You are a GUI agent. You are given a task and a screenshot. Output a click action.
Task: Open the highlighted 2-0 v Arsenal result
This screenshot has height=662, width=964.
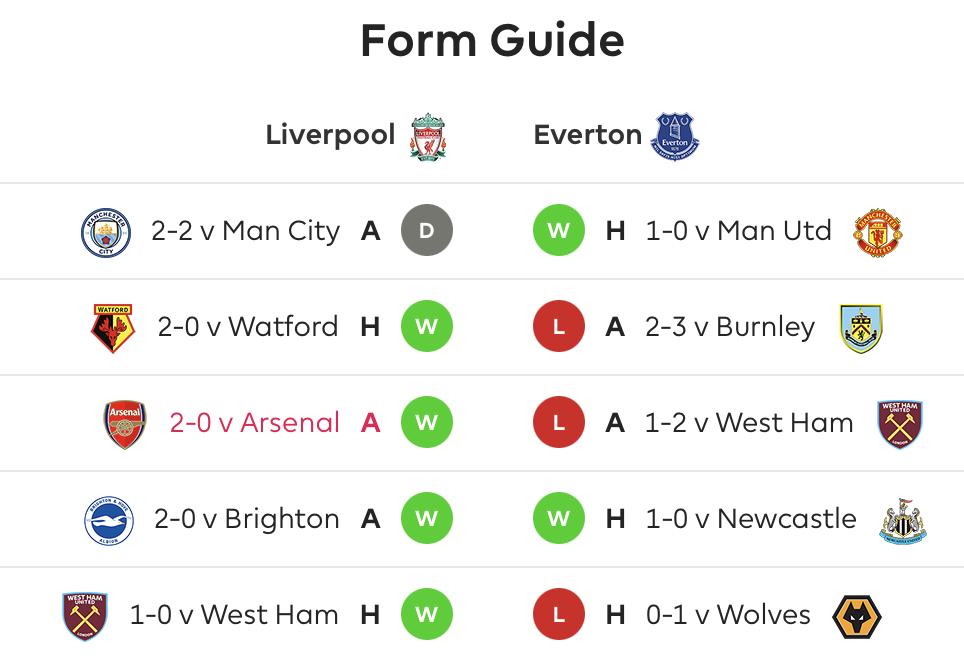tap(255, 423)
